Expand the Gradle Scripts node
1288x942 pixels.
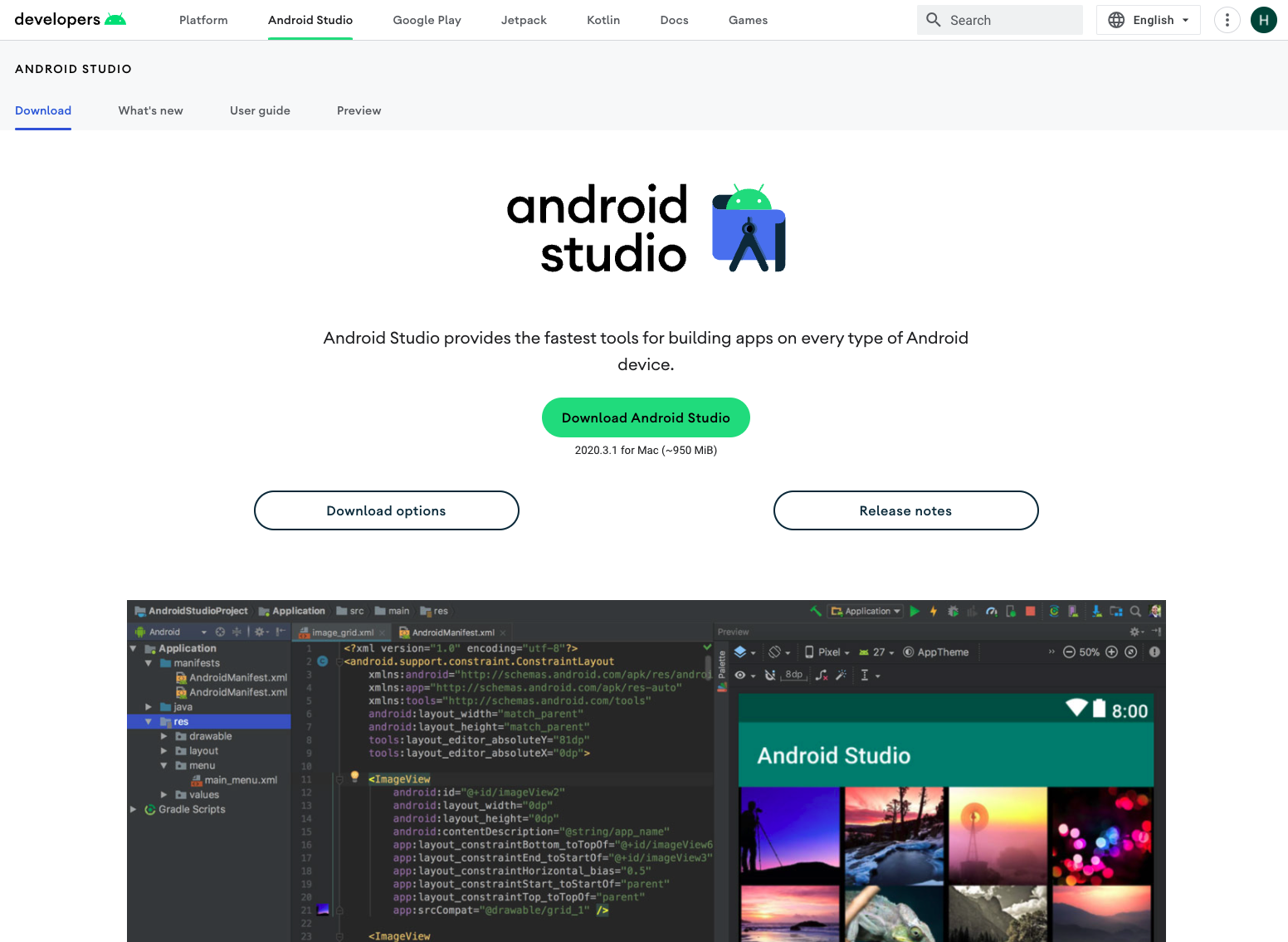click(133, 809)
